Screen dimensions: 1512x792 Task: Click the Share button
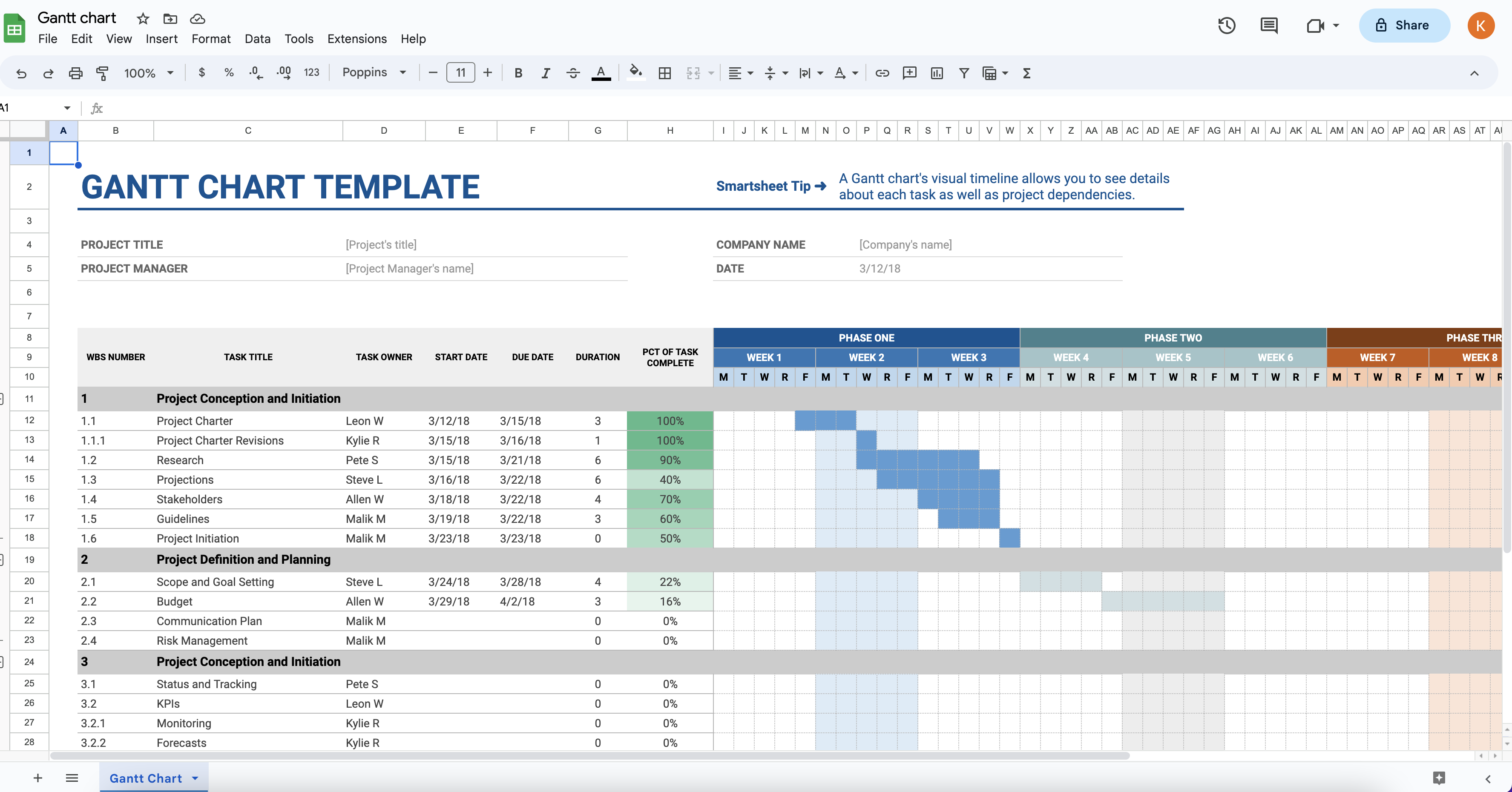click(x=1404, y=25)
